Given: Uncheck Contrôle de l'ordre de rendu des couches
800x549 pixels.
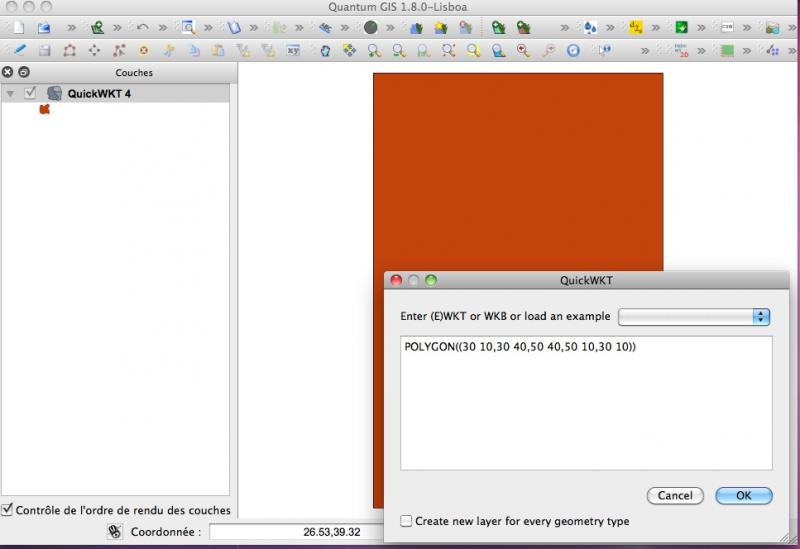Looking at the screenshot, I should (x=8, y=510).
